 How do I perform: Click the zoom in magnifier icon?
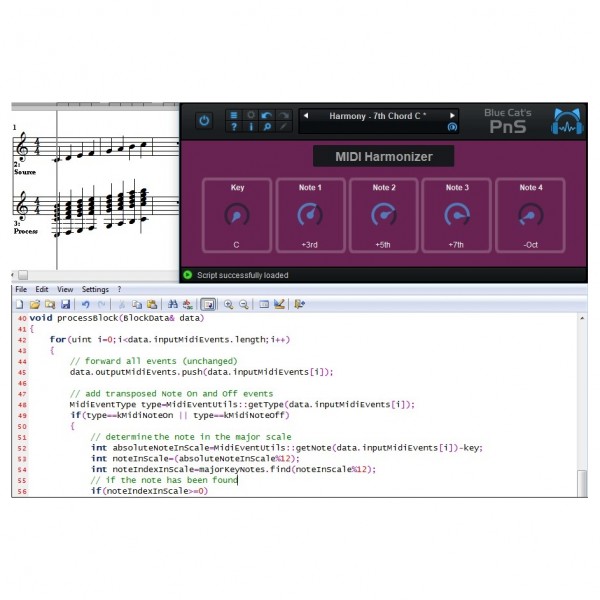click(x=228, y=304)
